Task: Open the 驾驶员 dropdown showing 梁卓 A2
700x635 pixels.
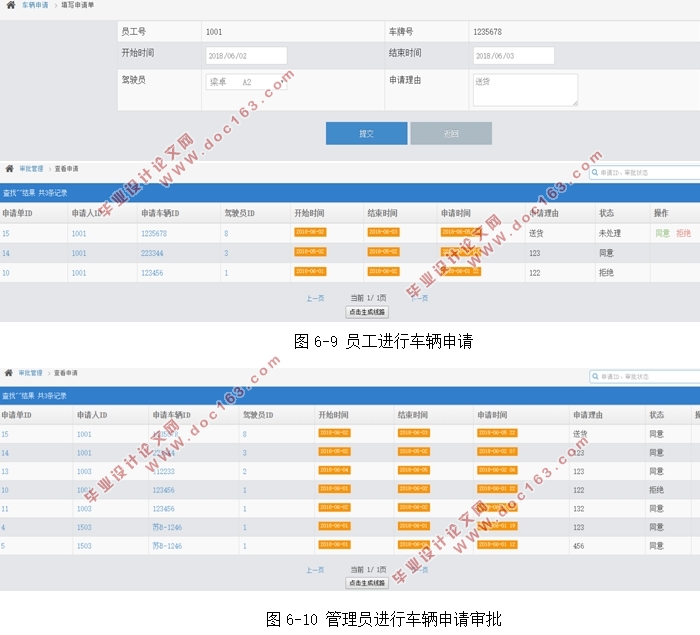Action: (x=246, y=82)
